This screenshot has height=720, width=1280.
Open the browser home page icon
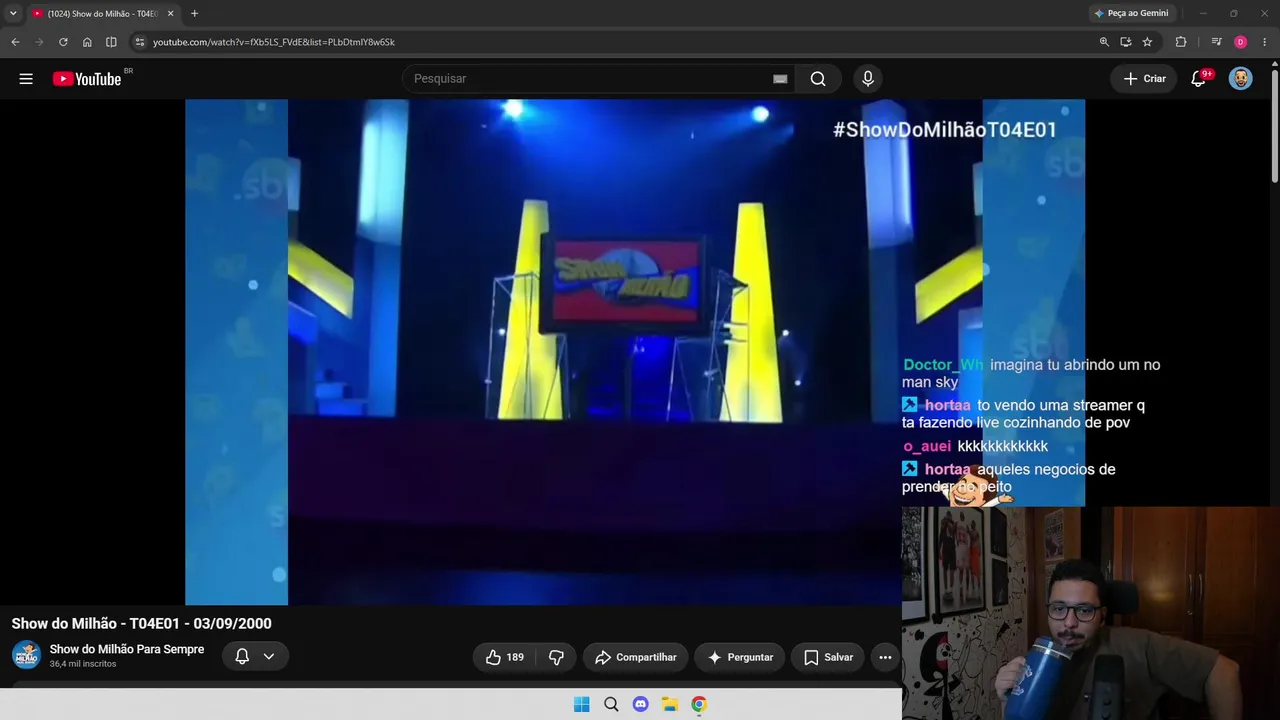point(87,42)
